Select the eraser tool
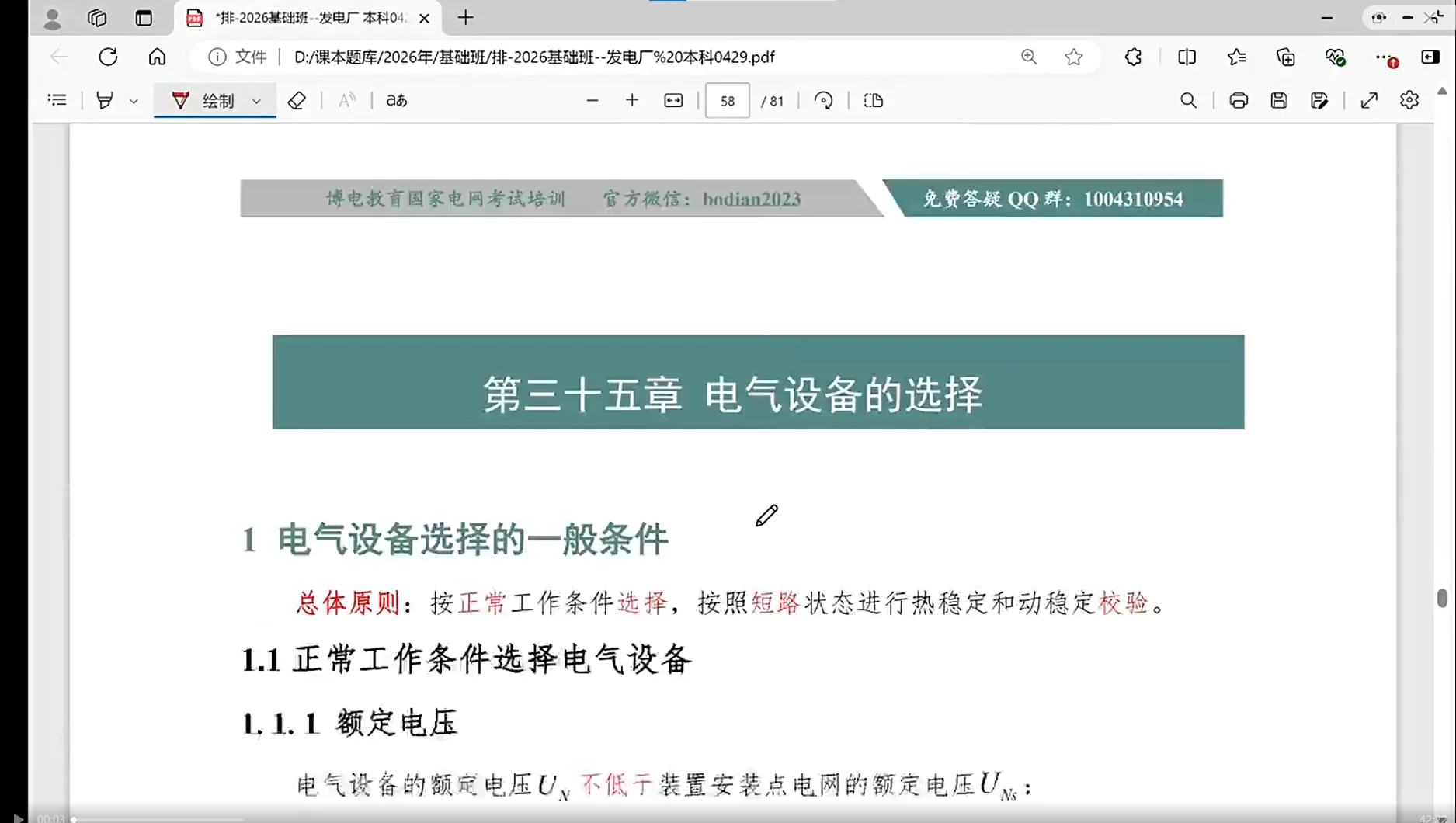 coord(297,100)
